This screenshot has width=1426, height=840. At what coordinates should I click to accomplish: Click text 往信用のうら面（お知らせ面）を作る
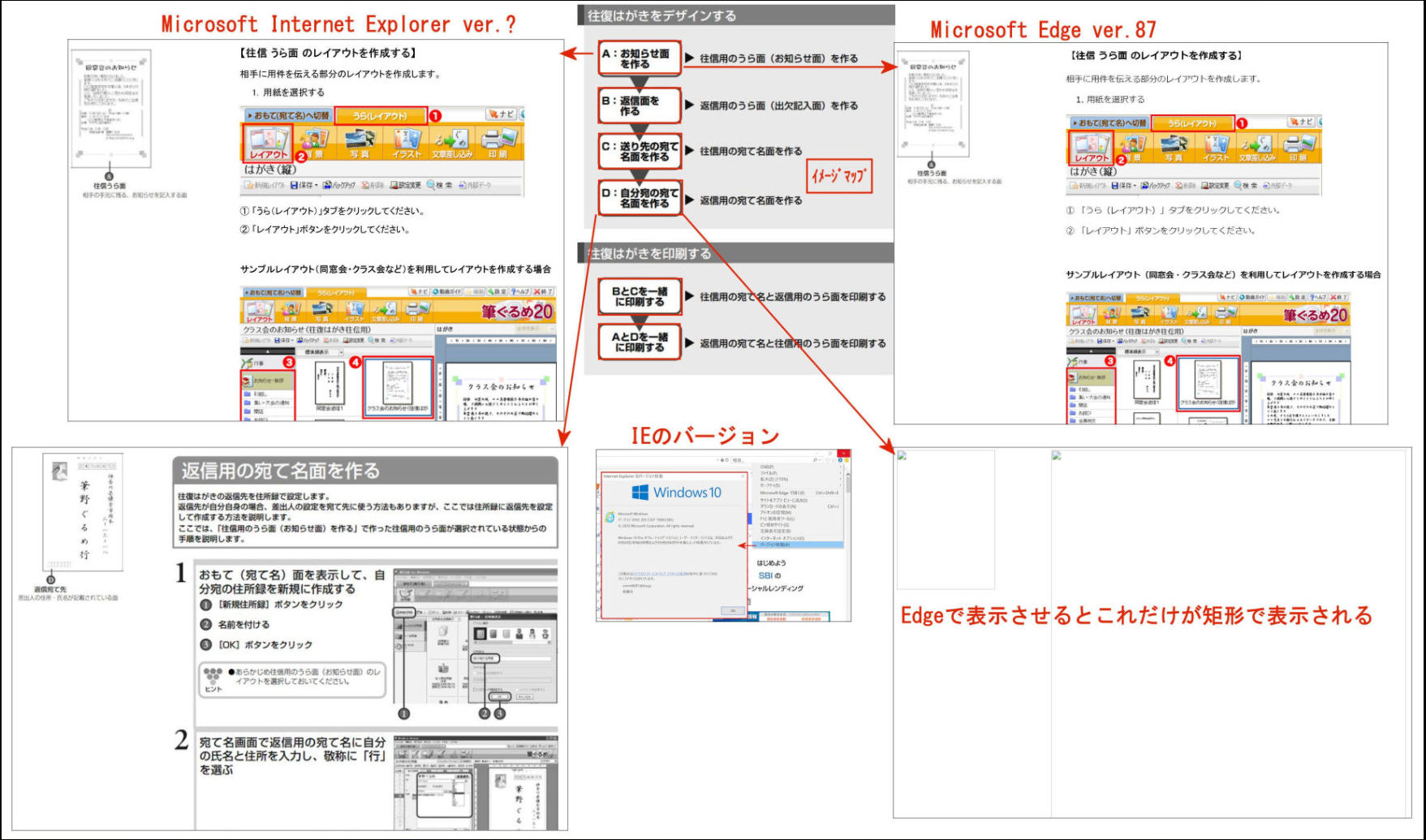(x=779, y=58)
